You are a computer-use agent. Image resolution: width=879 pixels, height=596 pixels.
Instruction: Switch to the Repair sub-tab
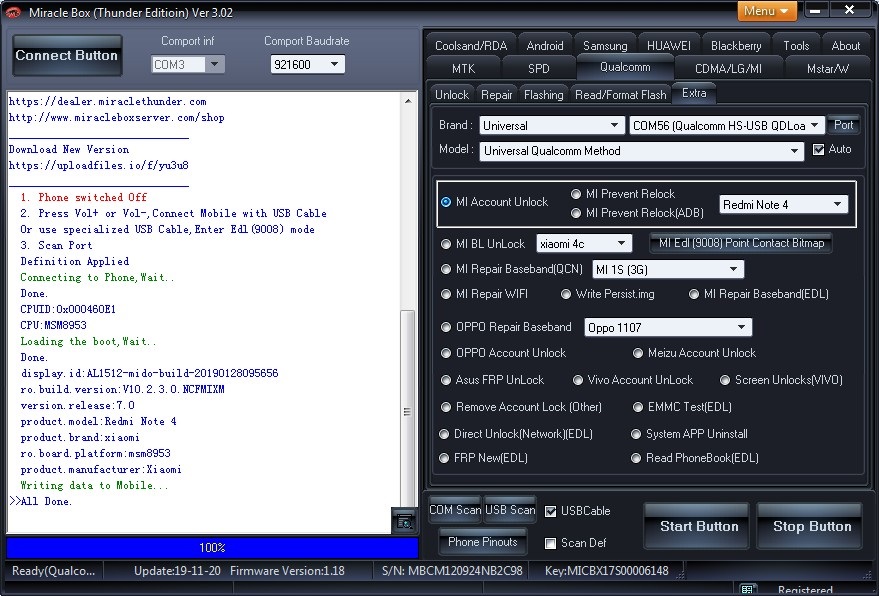(497, 95)
